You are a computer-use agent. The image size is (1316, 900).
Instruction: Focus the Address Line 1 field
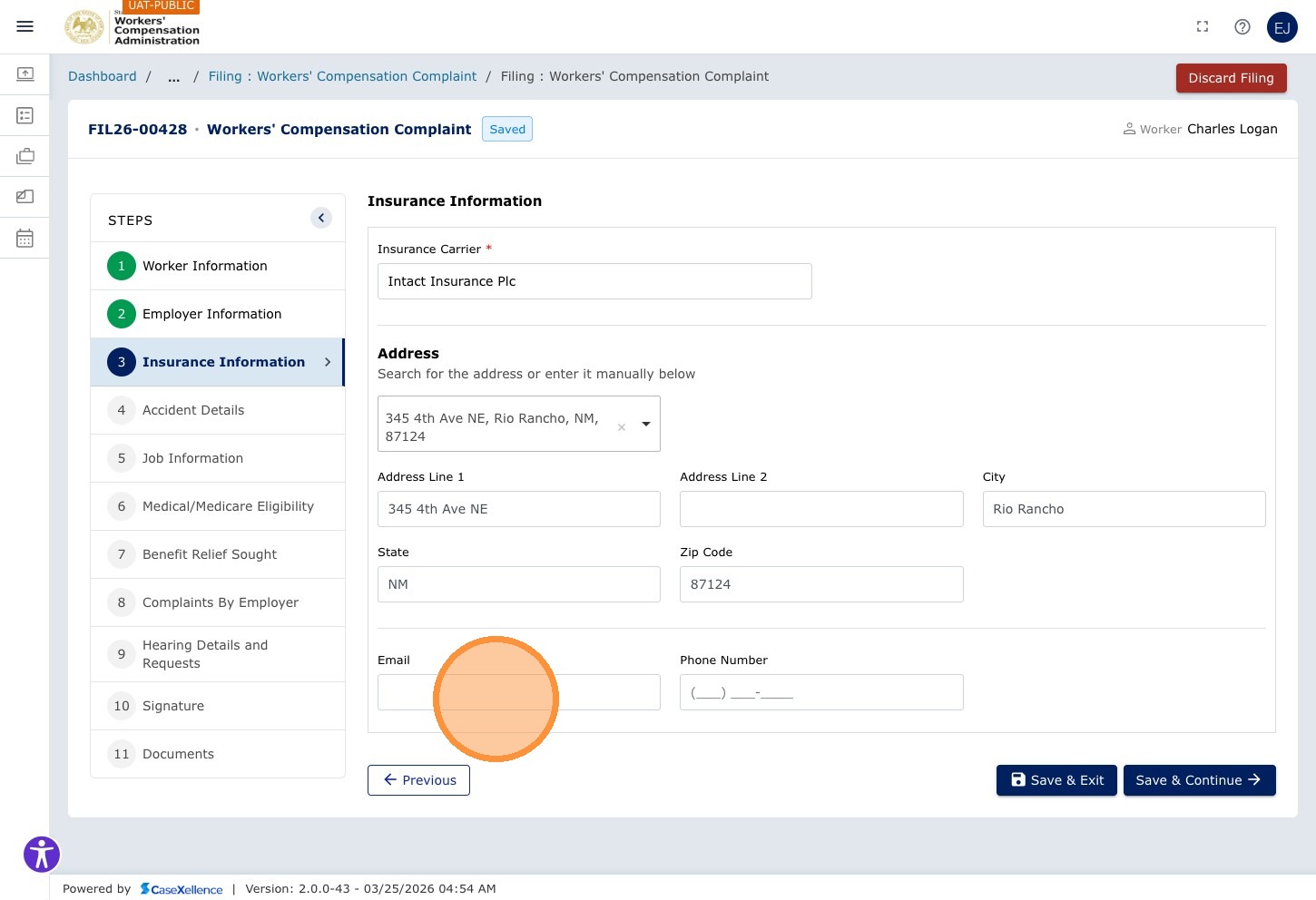pyautogui.click(x=519, y=509)
